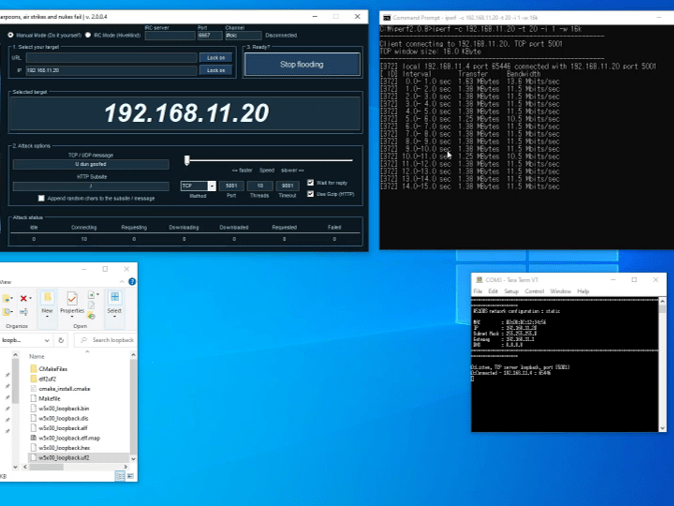Open the attack Method dropdown showing TCP
This screenshot has height=506, width=674.
[211, 186]
